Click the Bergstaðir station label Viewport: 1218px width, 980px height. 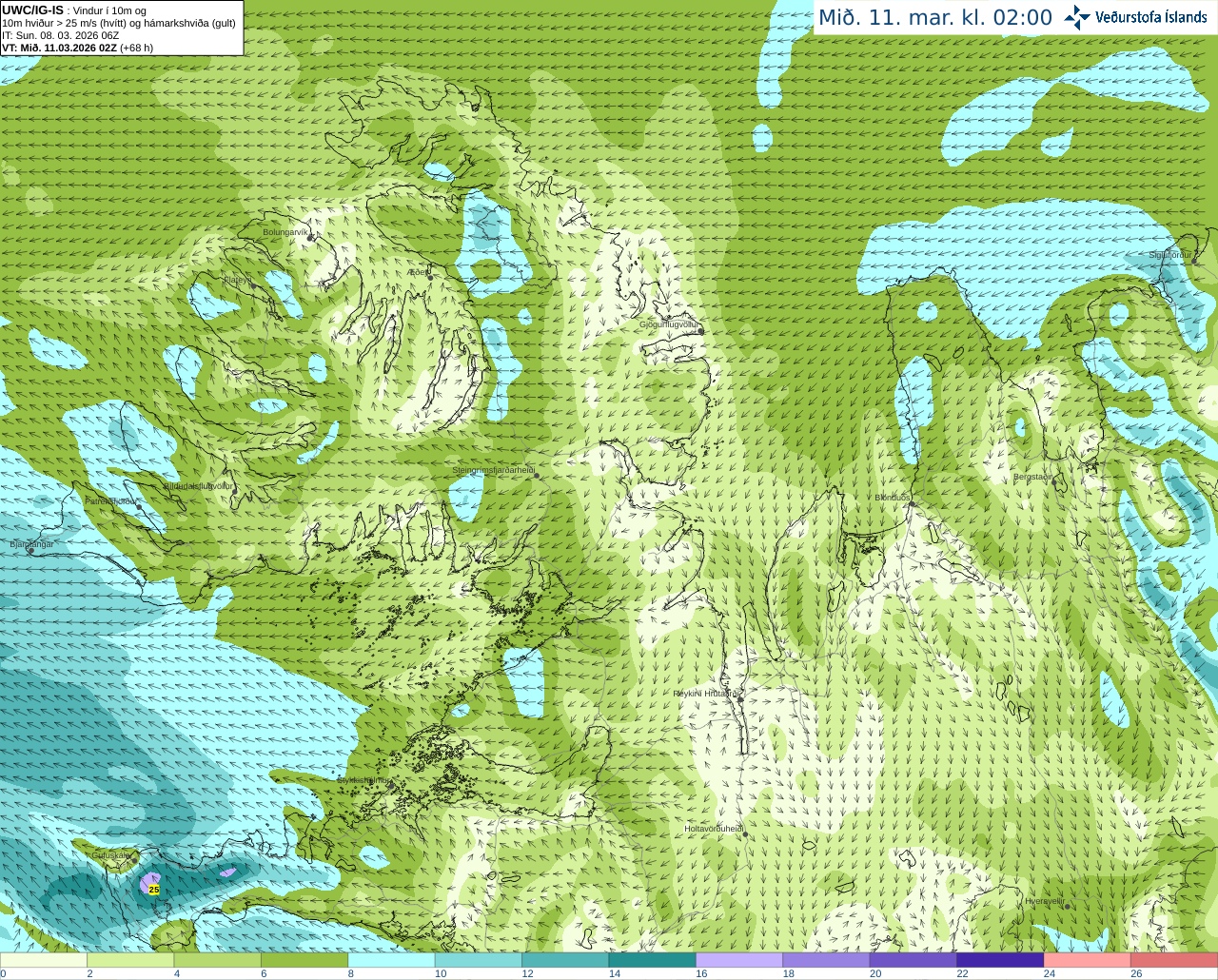click(x=1032, y=477)
